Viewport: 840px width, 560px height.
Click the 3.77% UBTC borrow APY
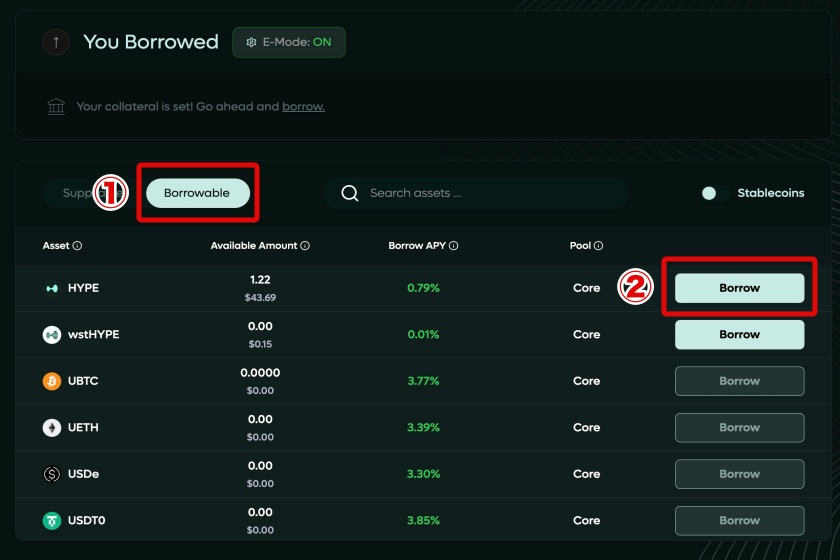click(x=423, y=381)
